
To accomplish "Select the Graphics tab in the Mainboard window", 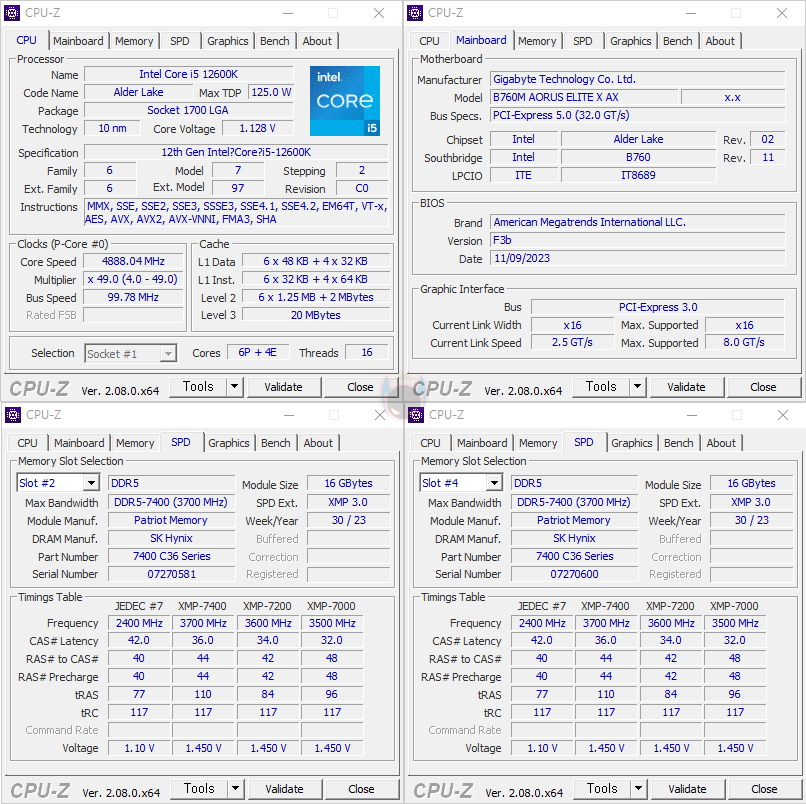I will 631,41.
